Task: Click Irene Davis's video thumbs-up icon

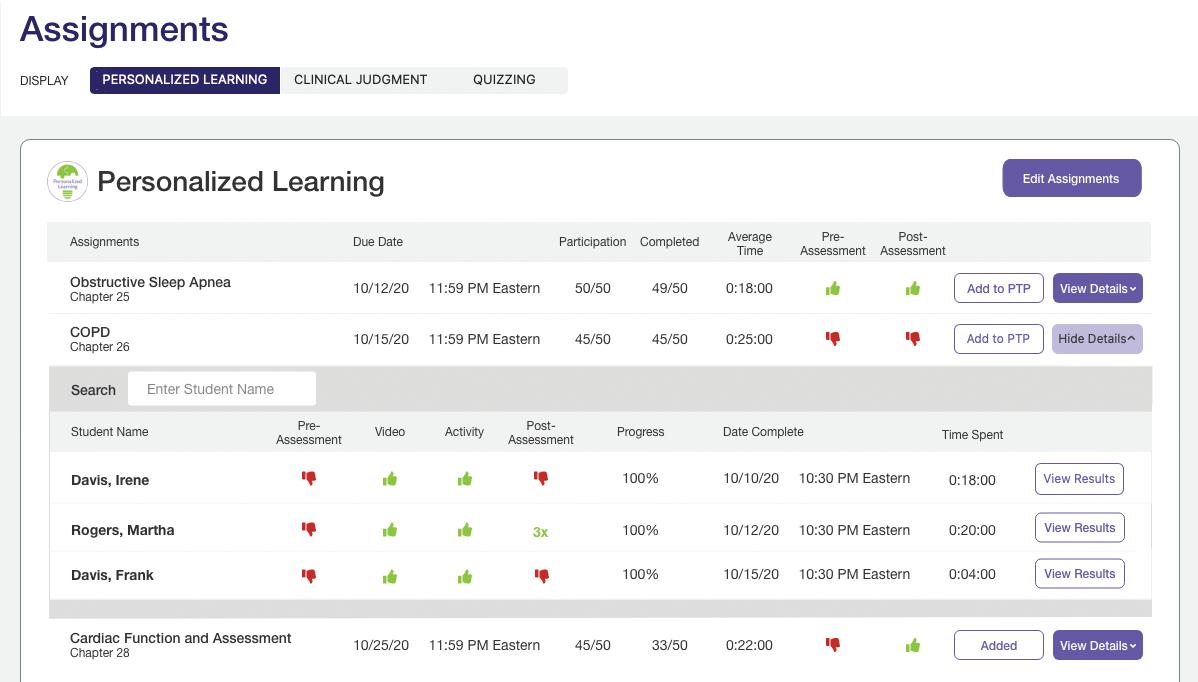Action: click(x=390, y=480)
